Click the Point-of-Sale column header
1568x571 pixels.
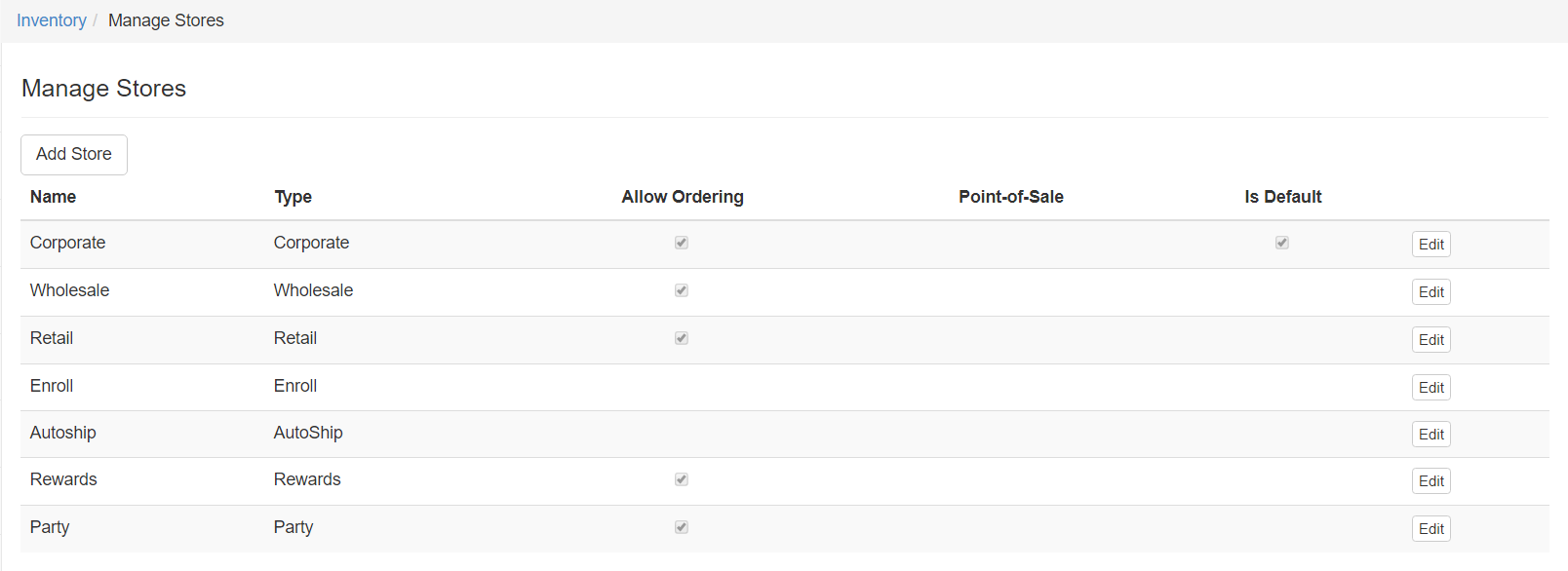coord(1010,197)
